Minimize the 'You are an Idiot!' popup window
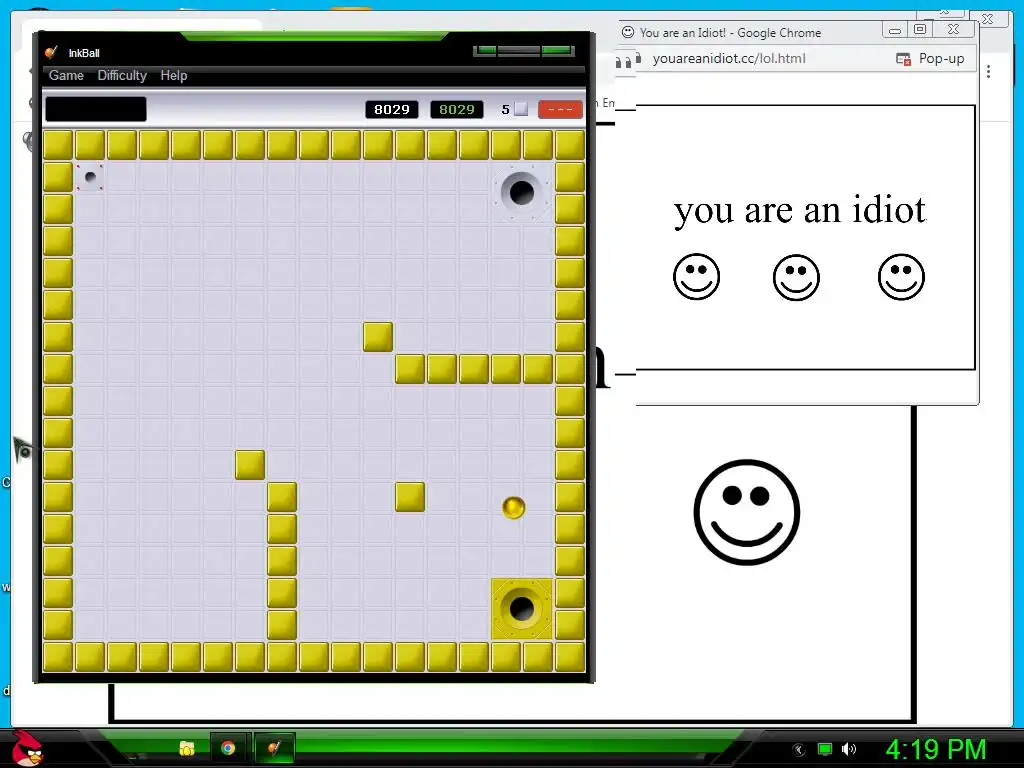The image size is (1024, 768). 895,30
